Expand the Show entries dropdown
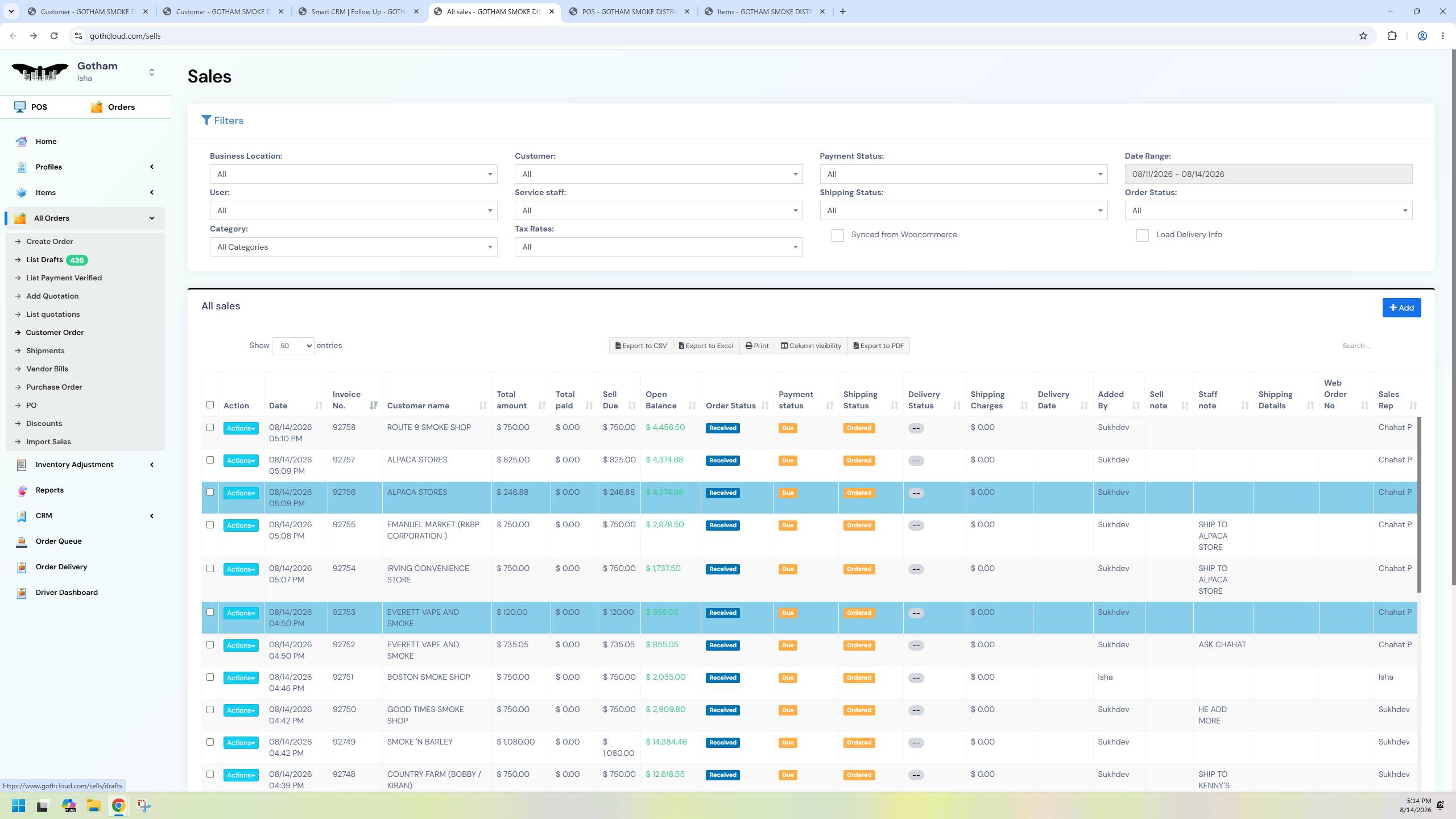This screenshot has width=1456, height=819. click(x=293, y=346)
